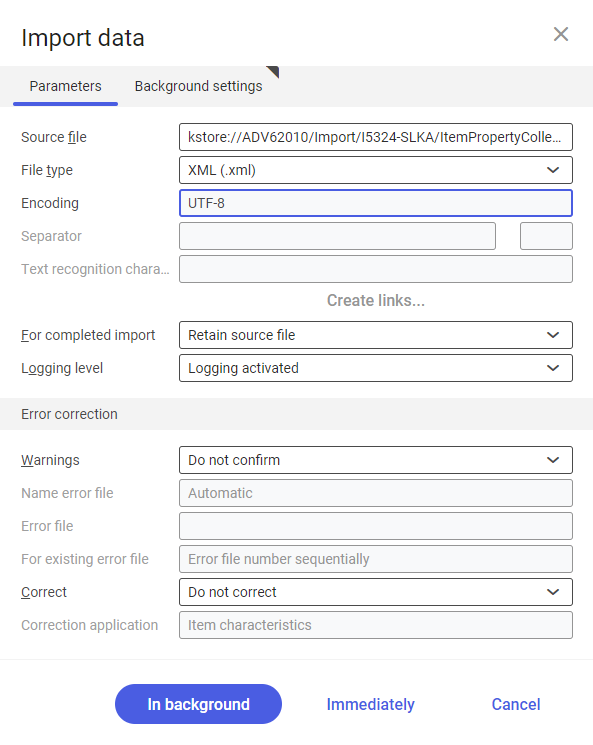The height and width of the screenshot is (745, 593).
Task: Expand the For completed import dropdown
Action: coord(553,335)
